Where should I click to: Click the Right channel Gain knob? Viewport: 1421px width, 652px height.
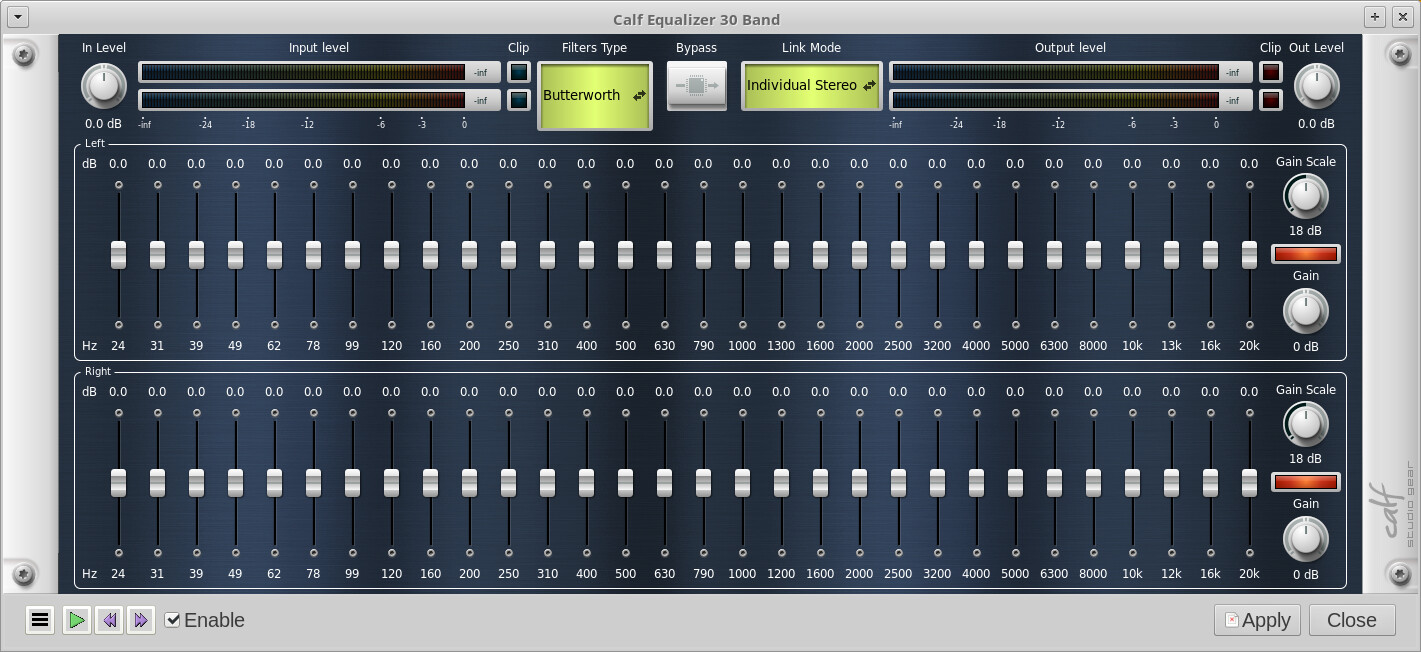[1305, 539]
